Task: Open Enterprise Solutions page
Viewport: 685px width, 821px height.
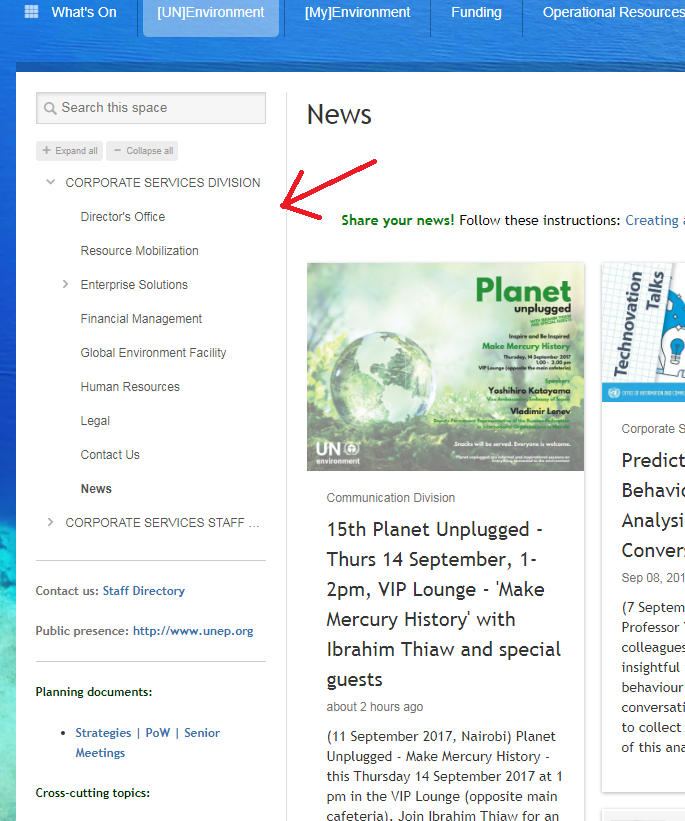Action: tap(134, 285)
